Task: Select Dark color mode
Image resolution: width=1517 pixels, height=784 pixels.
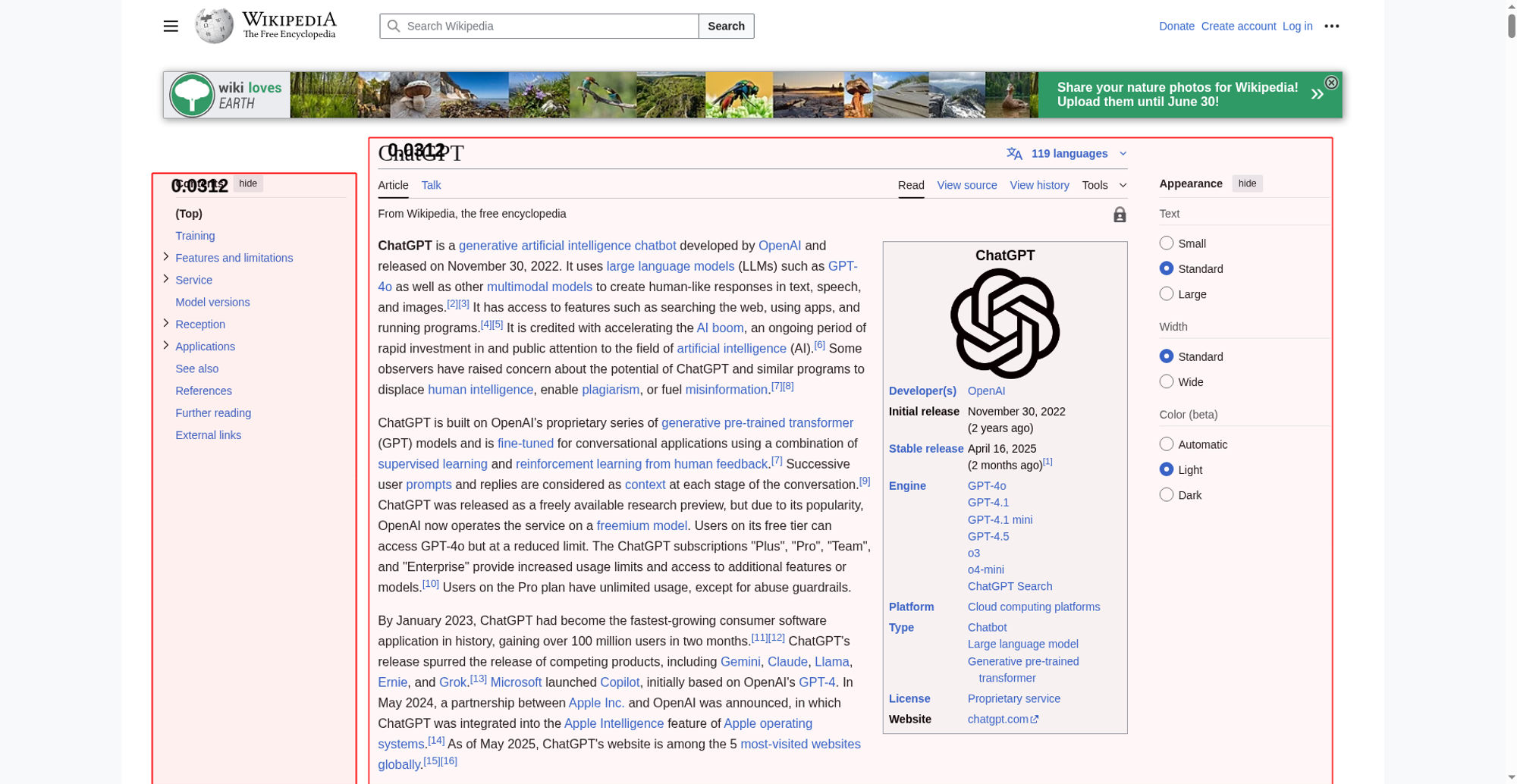Action: [x=1167, y=494]
